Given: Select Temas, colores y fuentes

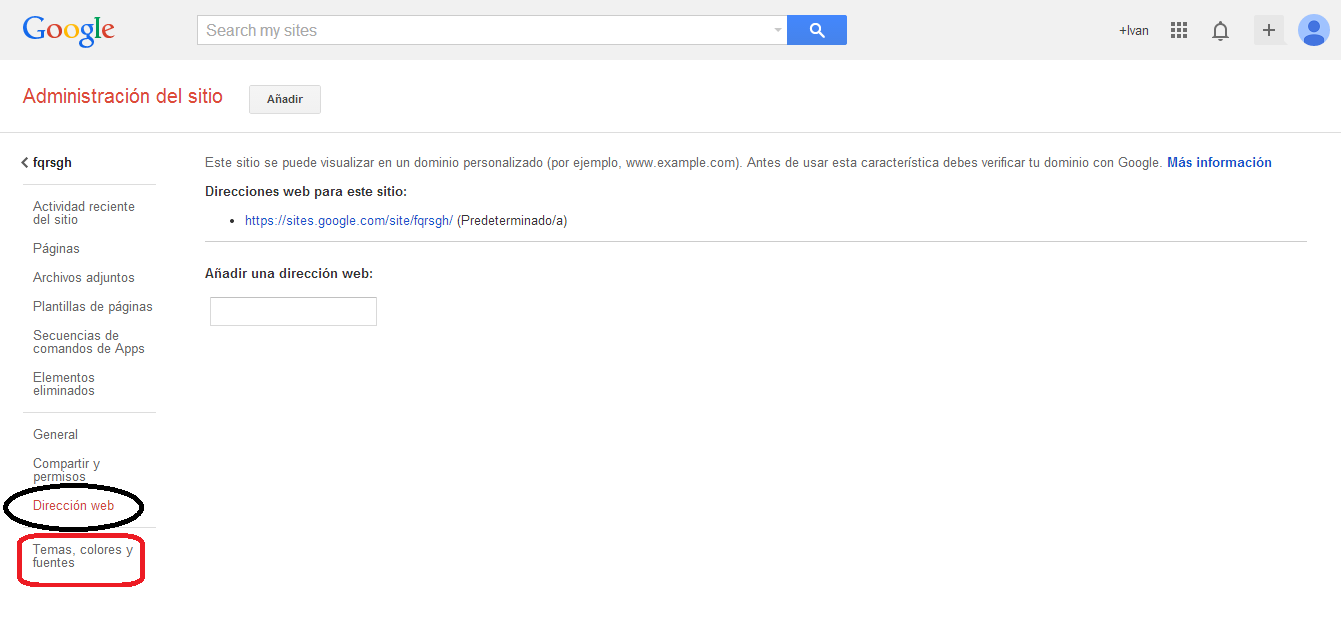Looking at the screenshot, I should coord(82,556).
